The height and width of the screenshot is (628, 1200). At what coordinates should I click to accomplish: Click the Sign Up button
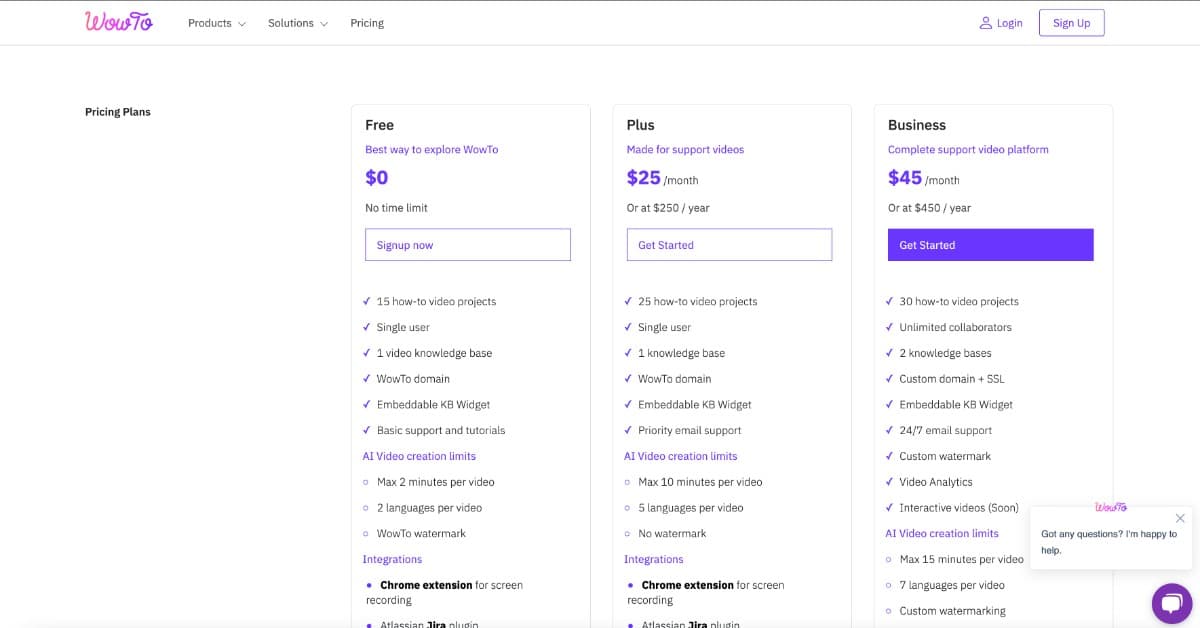1071,23
